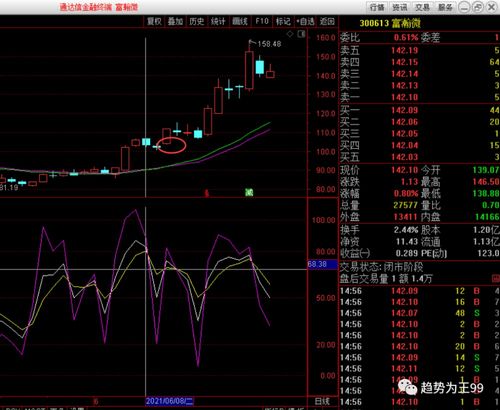Toggle 复权 price adjustment in chart toolbar
Viewport: 500px width, 410px height.
coord(154,21)
